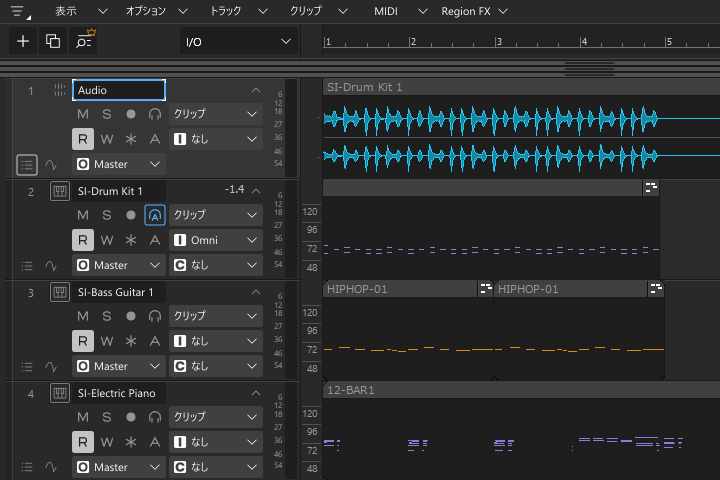The width and height of the screenshot is (720, 480).
Task: Open automation lanes for SI-Bass Guitar 1
Action: [51, 367]
